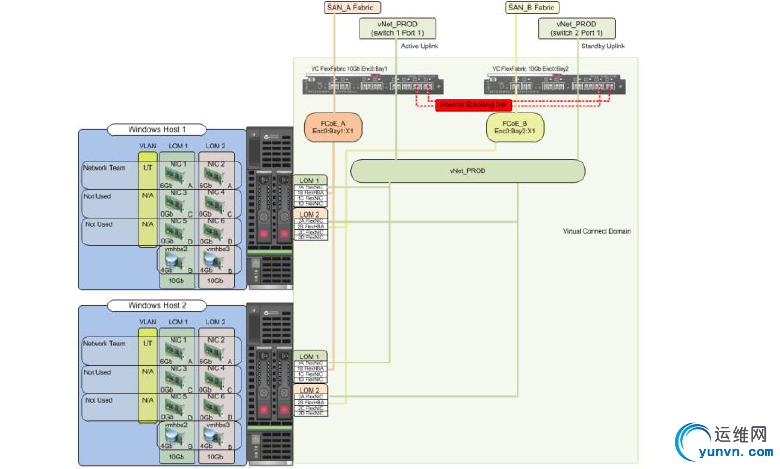Image resolution: width=780 pixels, height=469 pixels.
Task: Select the Network Team label in Windows Host 2
Action: (x=104, y=343)
